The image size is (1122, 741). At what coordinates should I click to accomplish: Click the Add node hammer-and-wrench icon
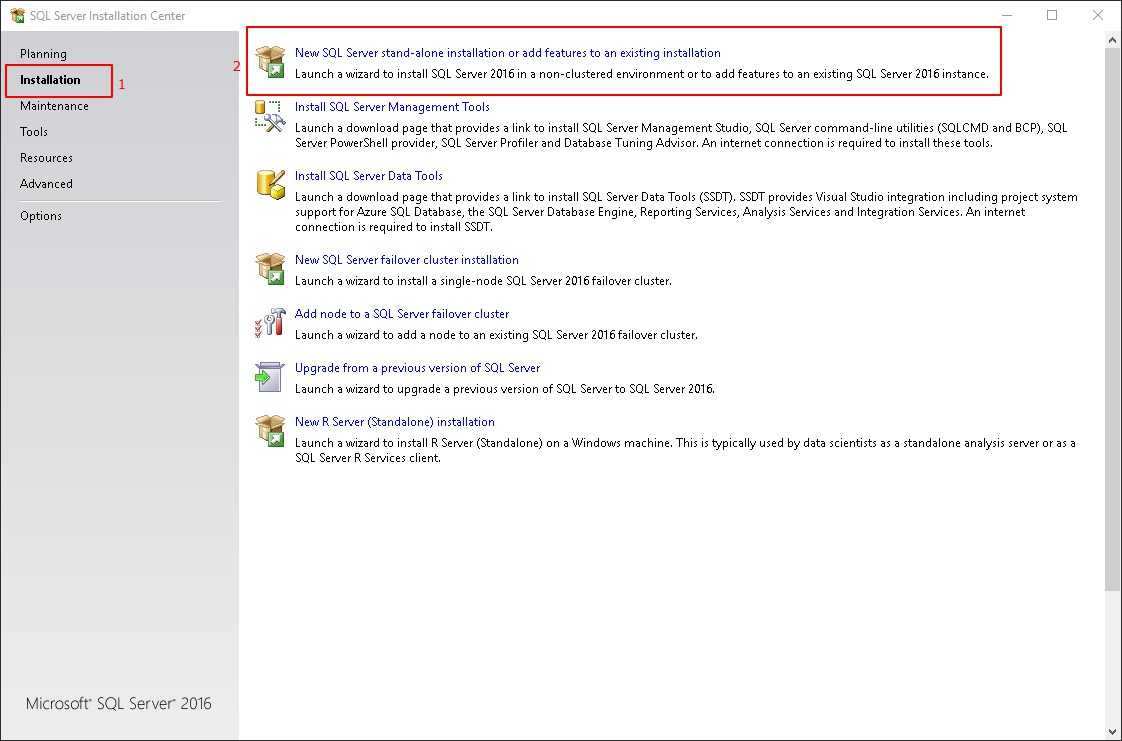click(270, 323)
